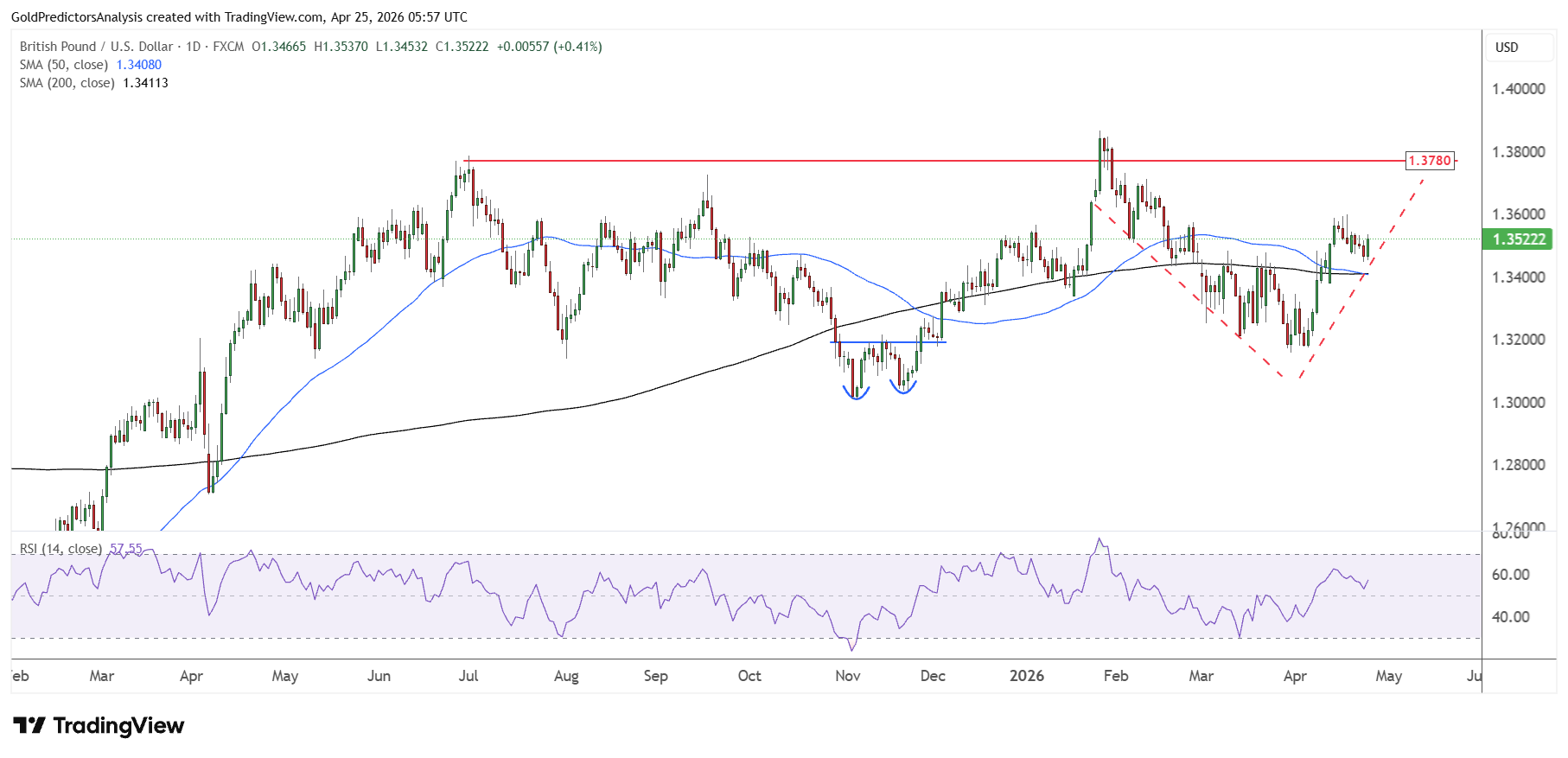Click the SMA 50 value 1.34080

(x=139, y=65)
